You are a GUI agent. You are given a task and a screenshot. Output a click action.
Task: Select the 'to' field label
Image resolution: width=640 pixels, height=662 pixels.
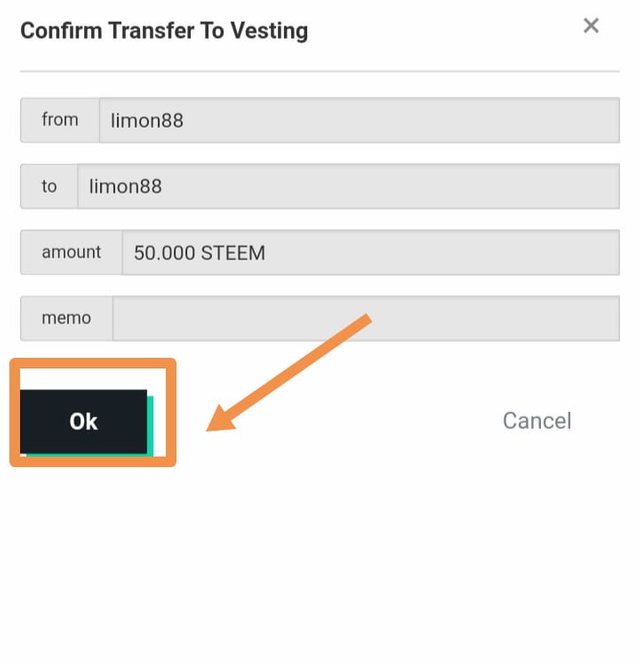(49, 186)
